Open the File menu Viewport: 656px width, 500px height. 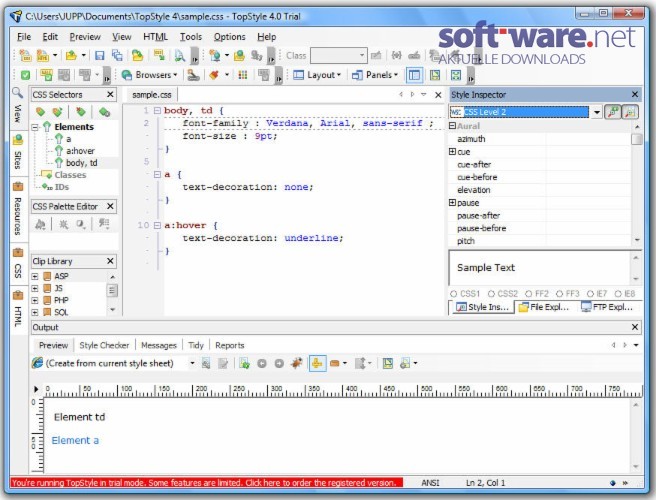(24, 37)
